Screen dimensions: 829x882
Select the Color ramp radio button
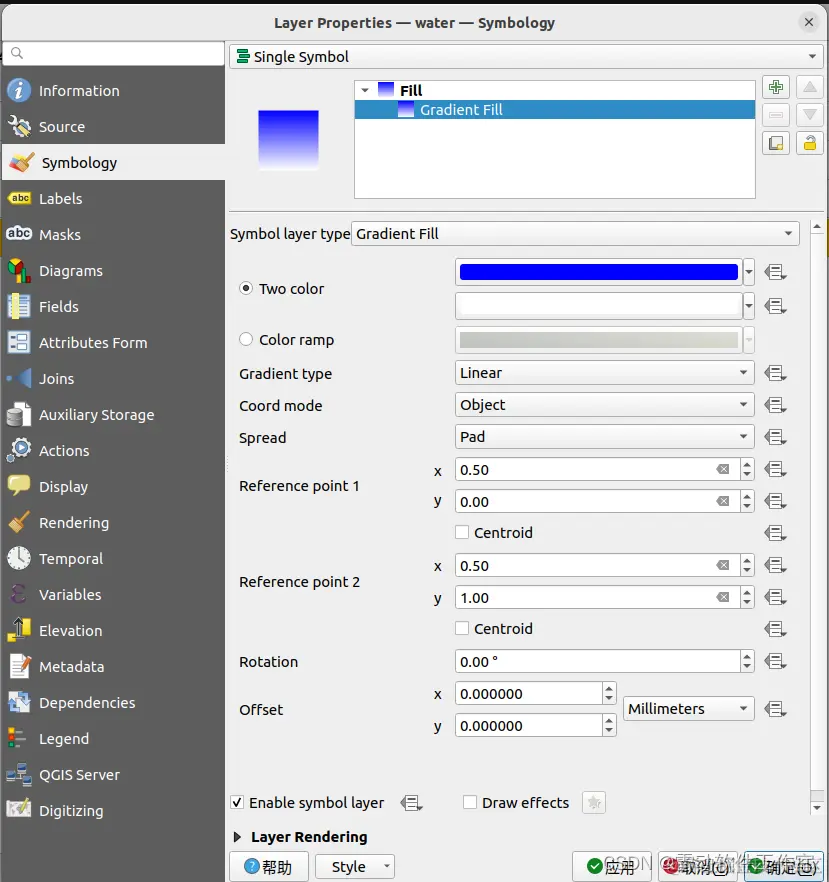tap(246, 340)
